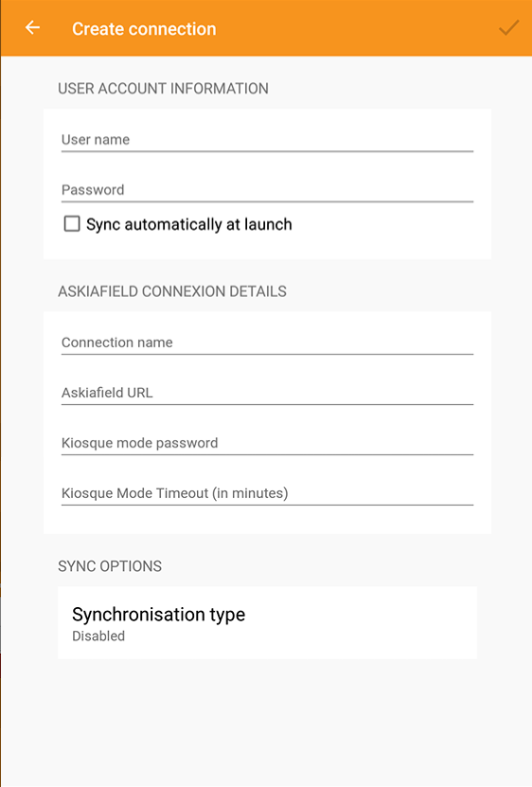
Task: Tap the Disabled synchronisation value
Action: [x=98, y=636]
